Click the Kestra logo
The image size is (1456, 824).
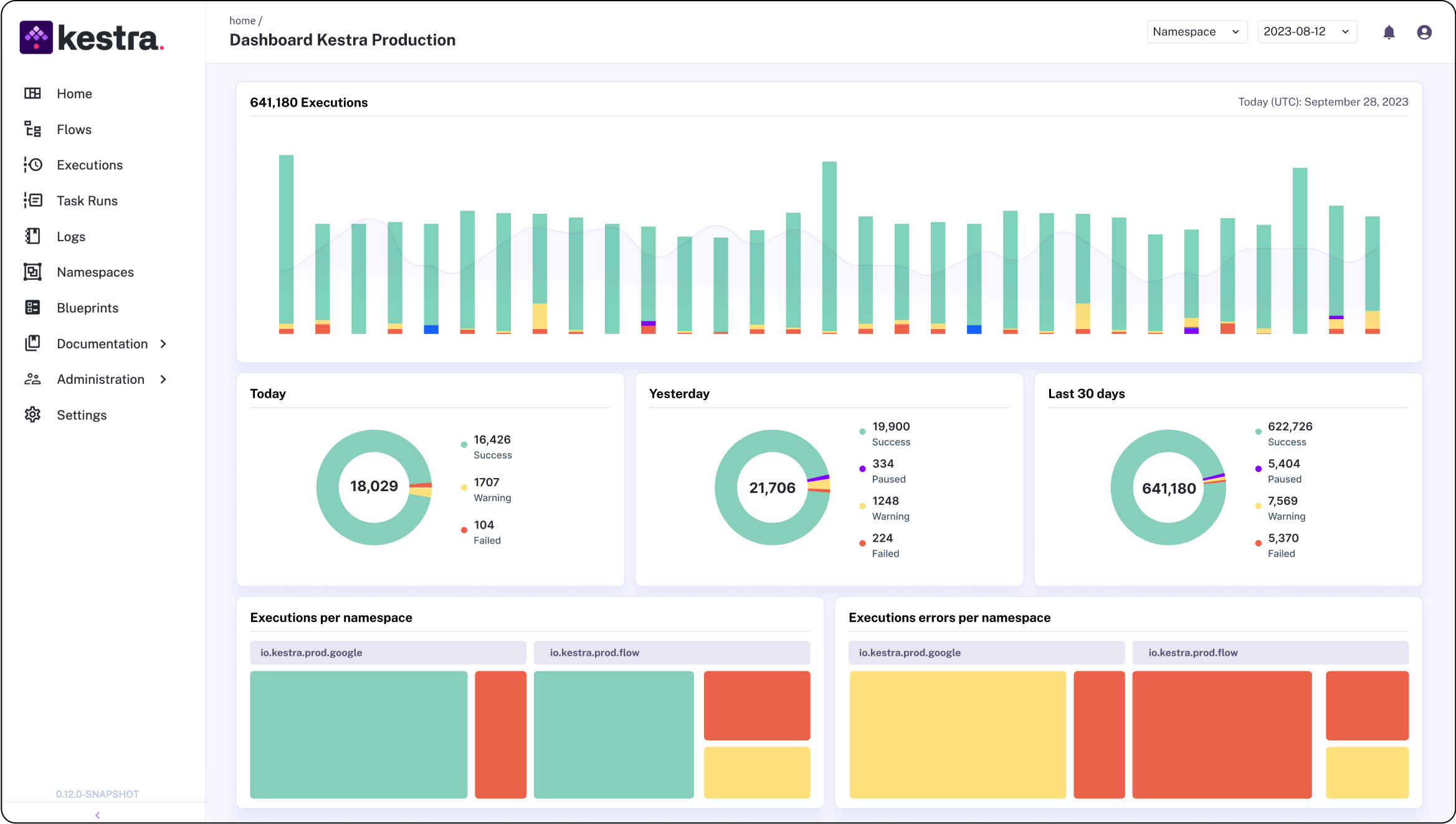click(x=92, y=37)
